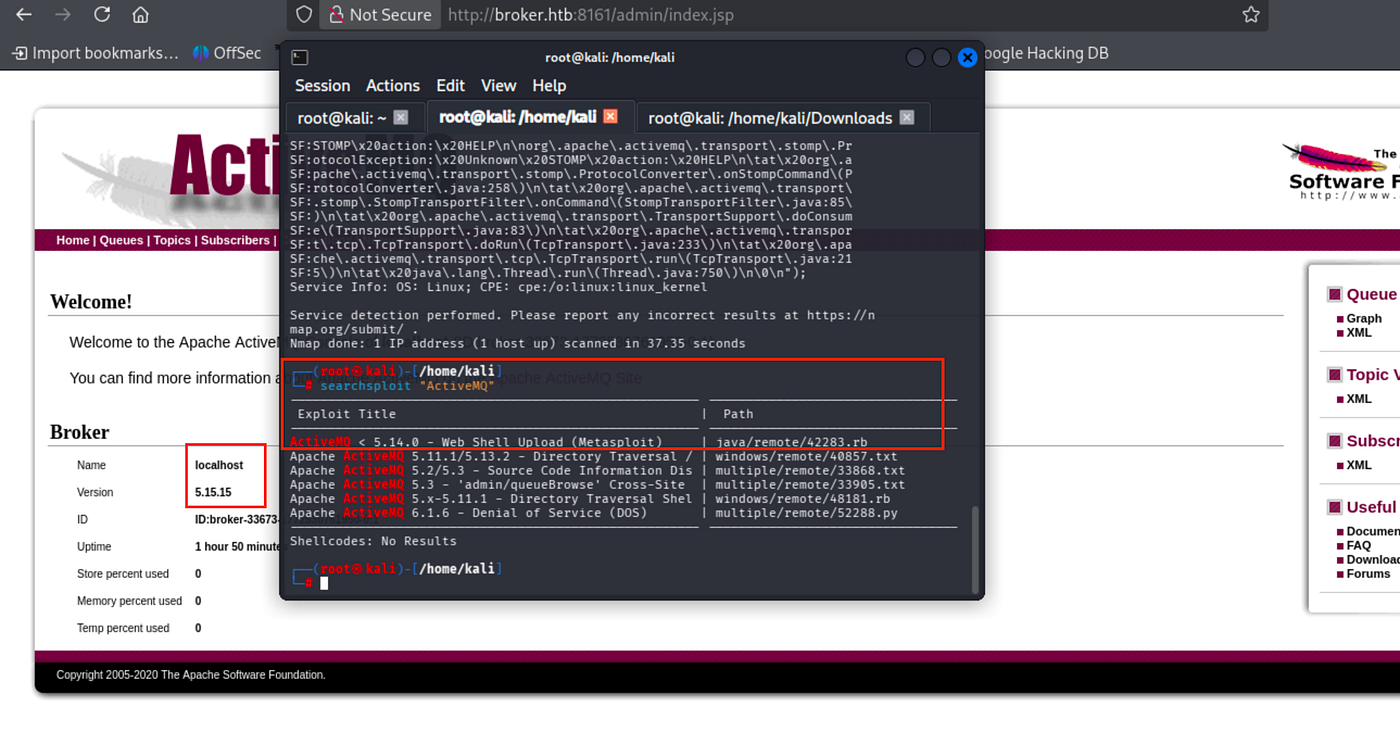Click the multiple/remote/33868.txt path
The image size is (1400, 732).
[810, 470]
